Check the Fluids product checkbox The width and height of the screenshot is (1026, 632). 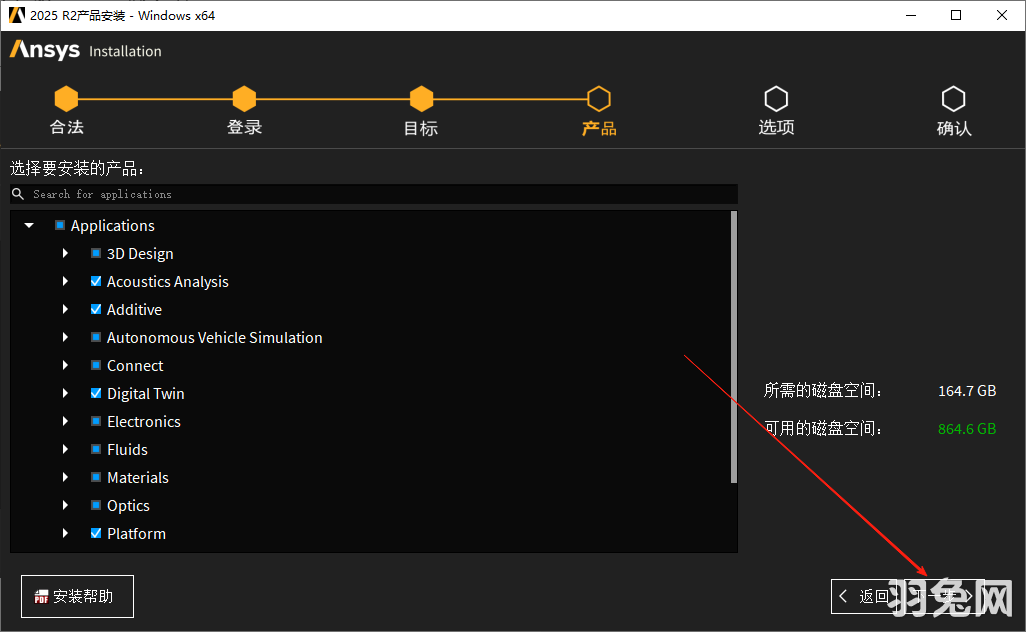tap(96, 449)
